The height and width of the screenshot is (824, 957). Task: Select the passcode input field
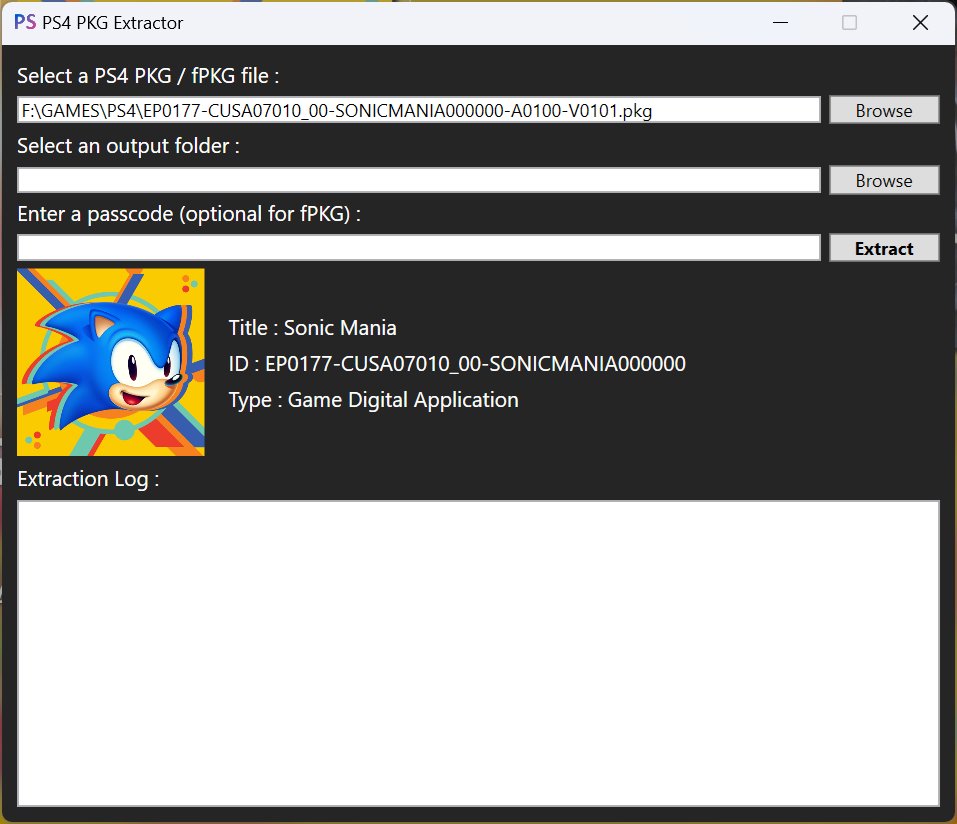click(418, 248)
